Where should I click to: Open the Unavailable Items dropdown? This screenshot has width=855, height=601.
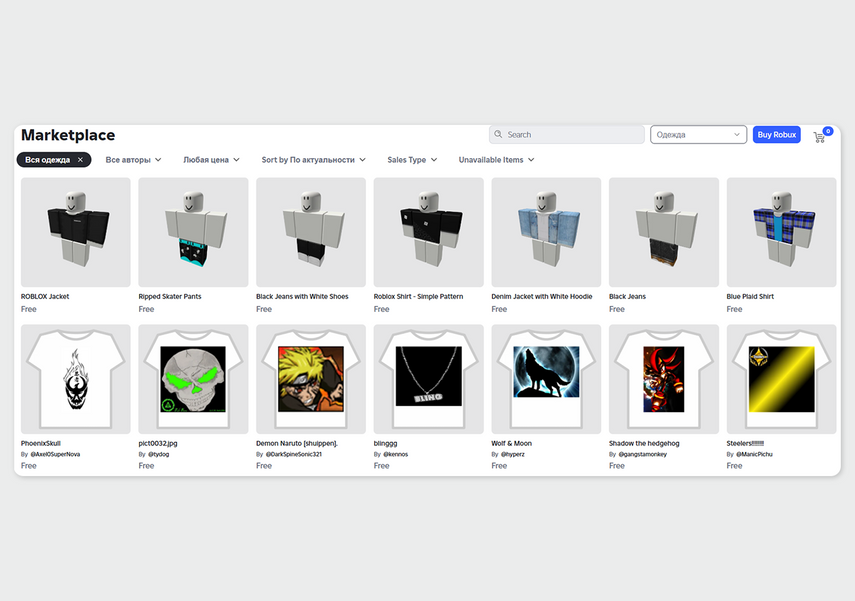pos(495,159)
